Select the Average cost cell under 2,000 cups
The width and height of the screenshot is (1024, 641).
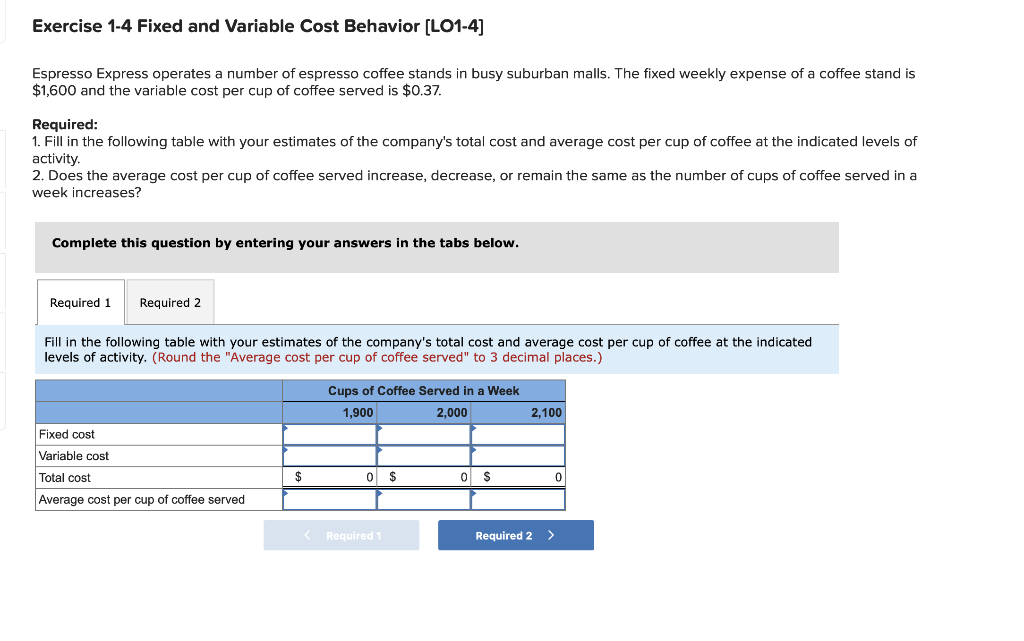[x=423, y=499]
